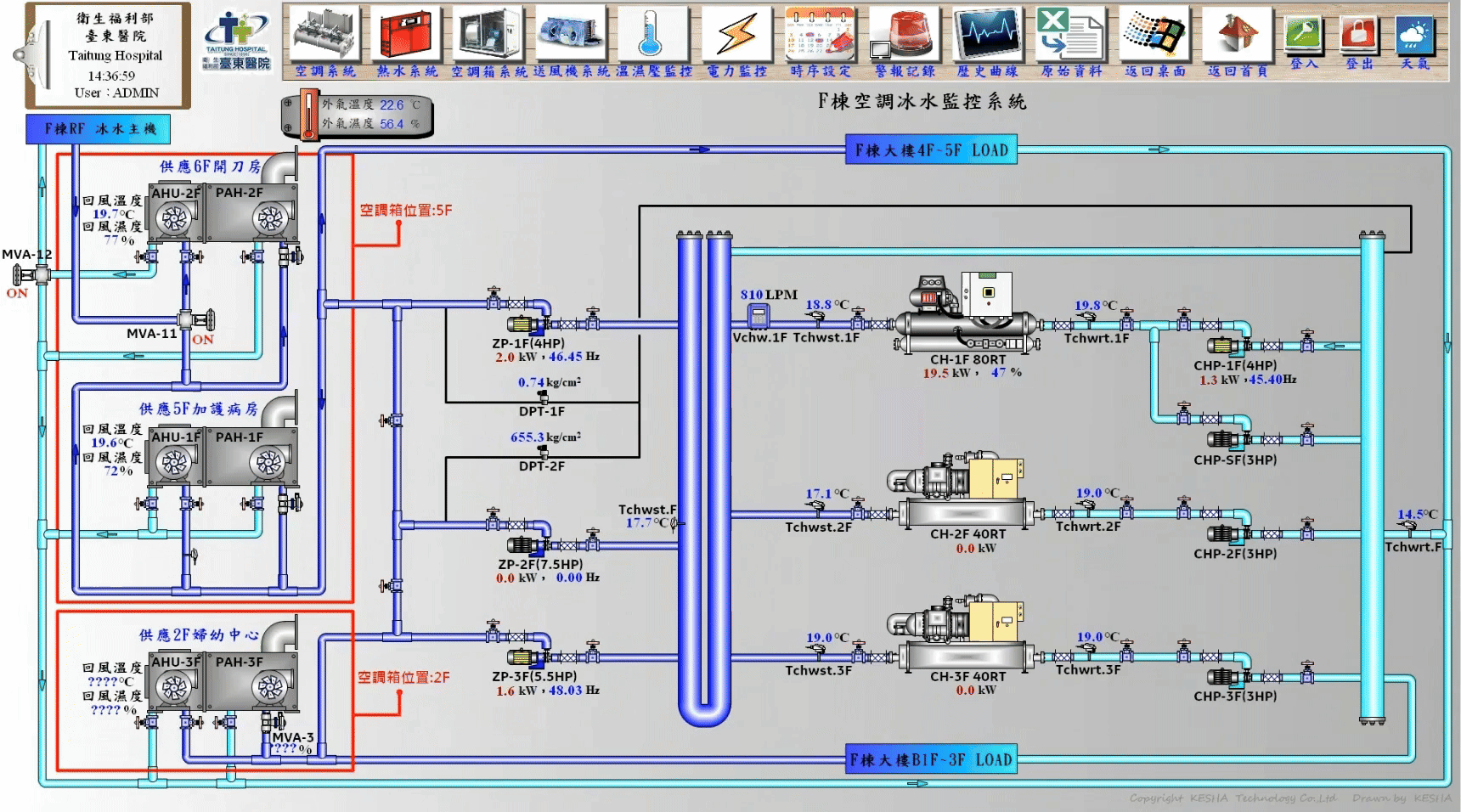Select the 空調箱系統 air handling unit menu
1461x812 pixels.
[x=488, y=36]
